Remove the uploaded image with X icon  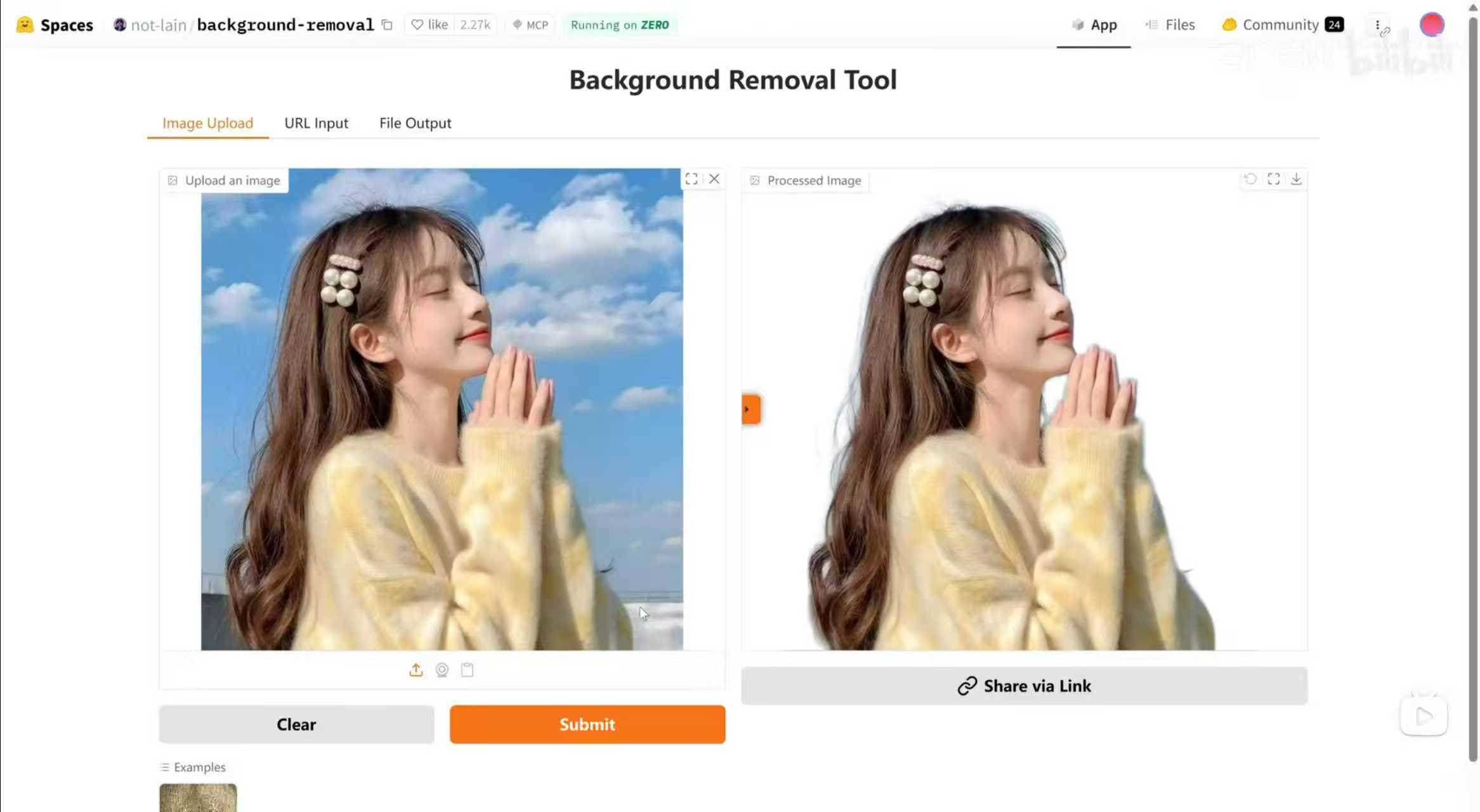[714, 180]
